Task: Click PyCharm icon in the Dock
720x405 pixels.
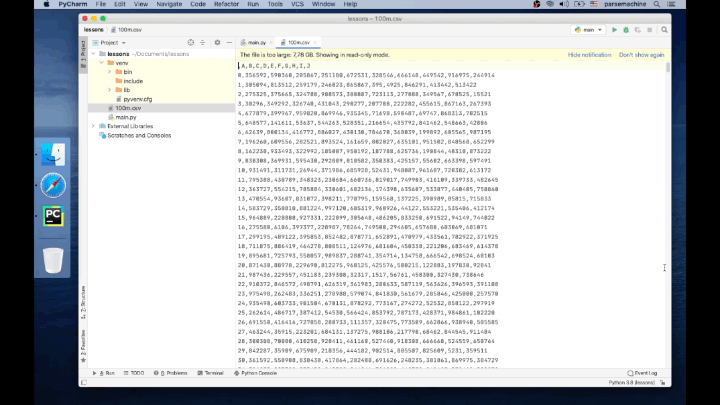Action: point(53,216)
